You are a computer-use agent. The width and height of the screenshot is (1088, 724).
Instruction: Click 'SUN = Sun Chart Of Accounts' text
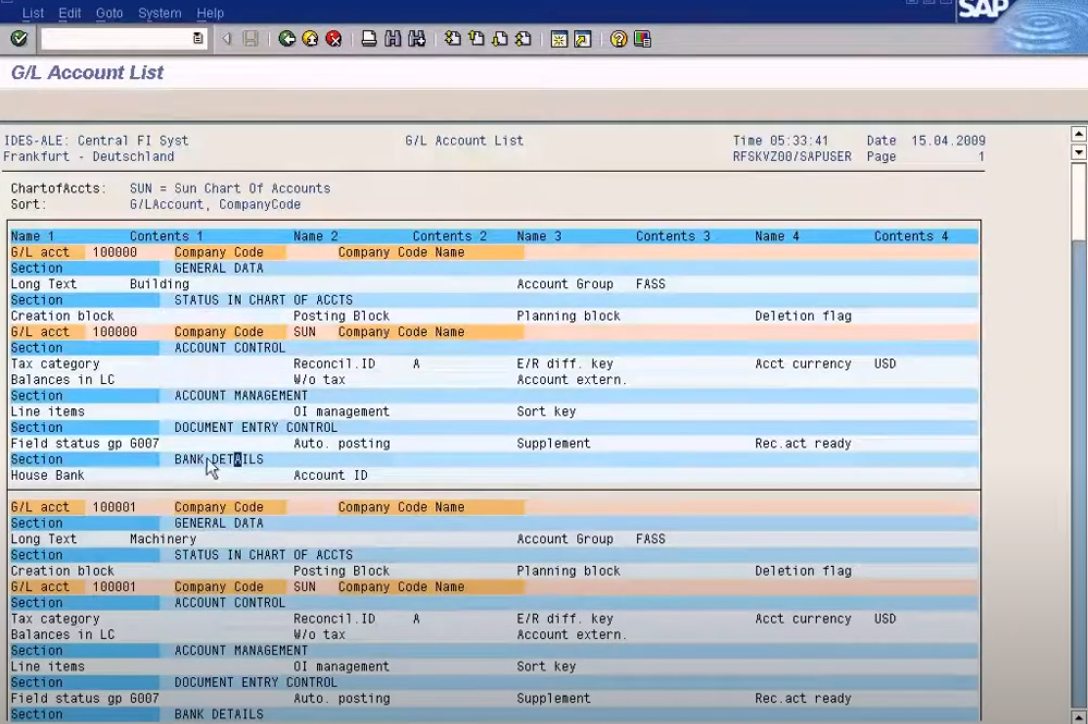tap(230, 188)
